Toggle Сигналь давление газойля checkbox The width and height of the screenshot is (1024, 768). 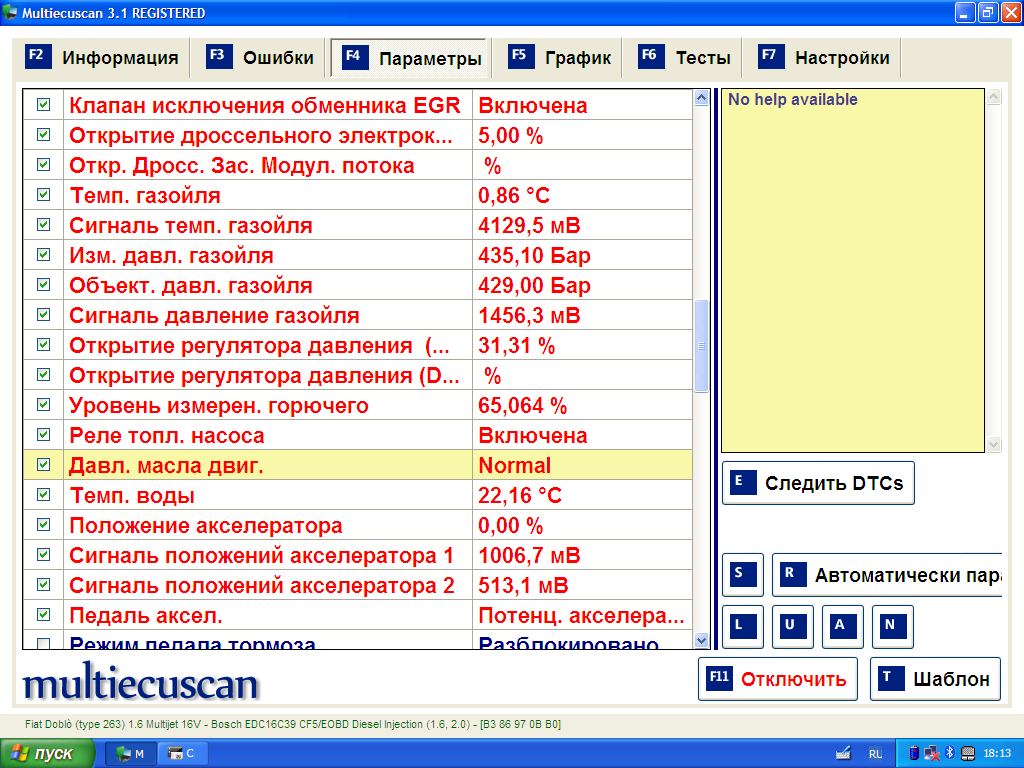click(44, 315)
